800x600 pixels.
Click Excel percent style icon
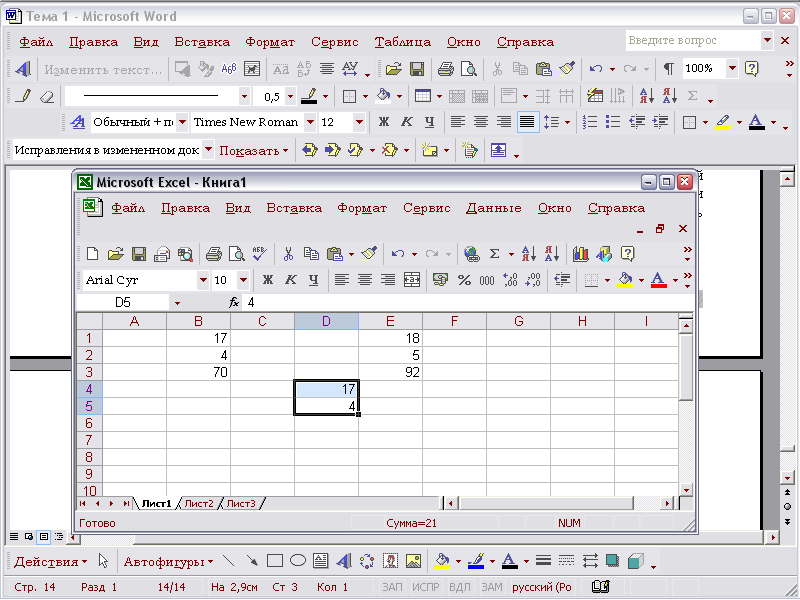[464, 280]
